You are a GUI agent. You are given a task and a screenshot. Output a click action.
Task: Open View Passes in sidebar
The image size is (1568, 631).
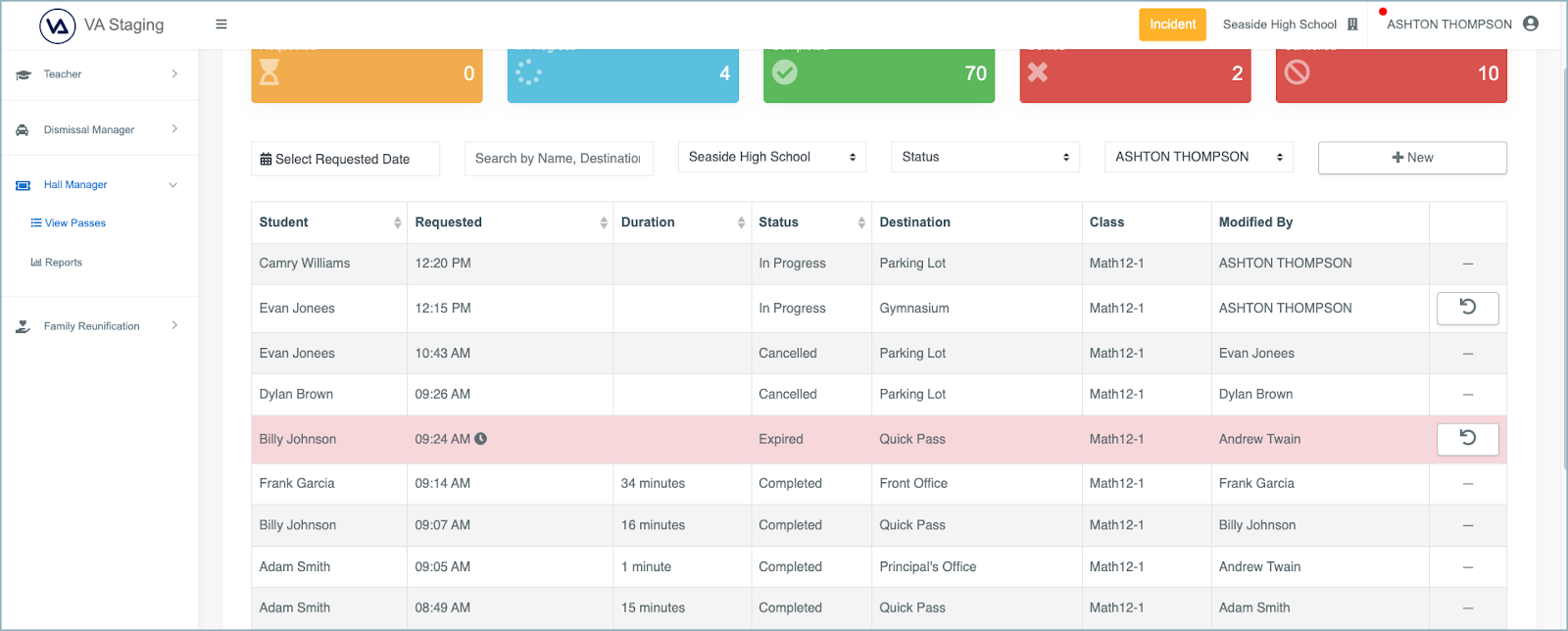click(x=69, y=223)
